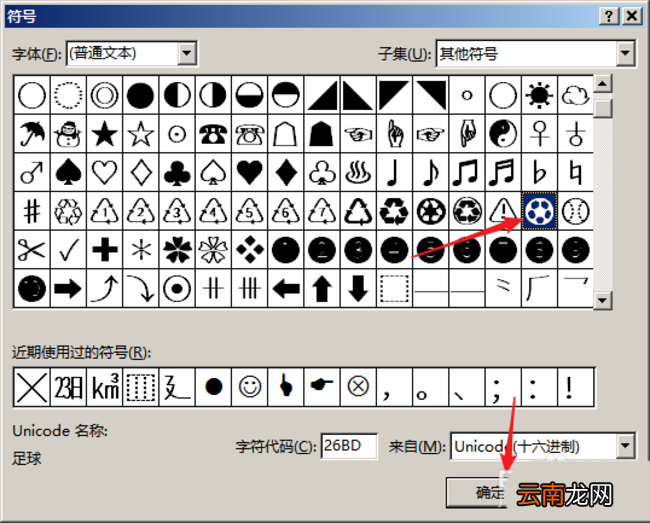Pick the cloud symbol
This screenshot has height=523, width=650.
click(575, 95)
